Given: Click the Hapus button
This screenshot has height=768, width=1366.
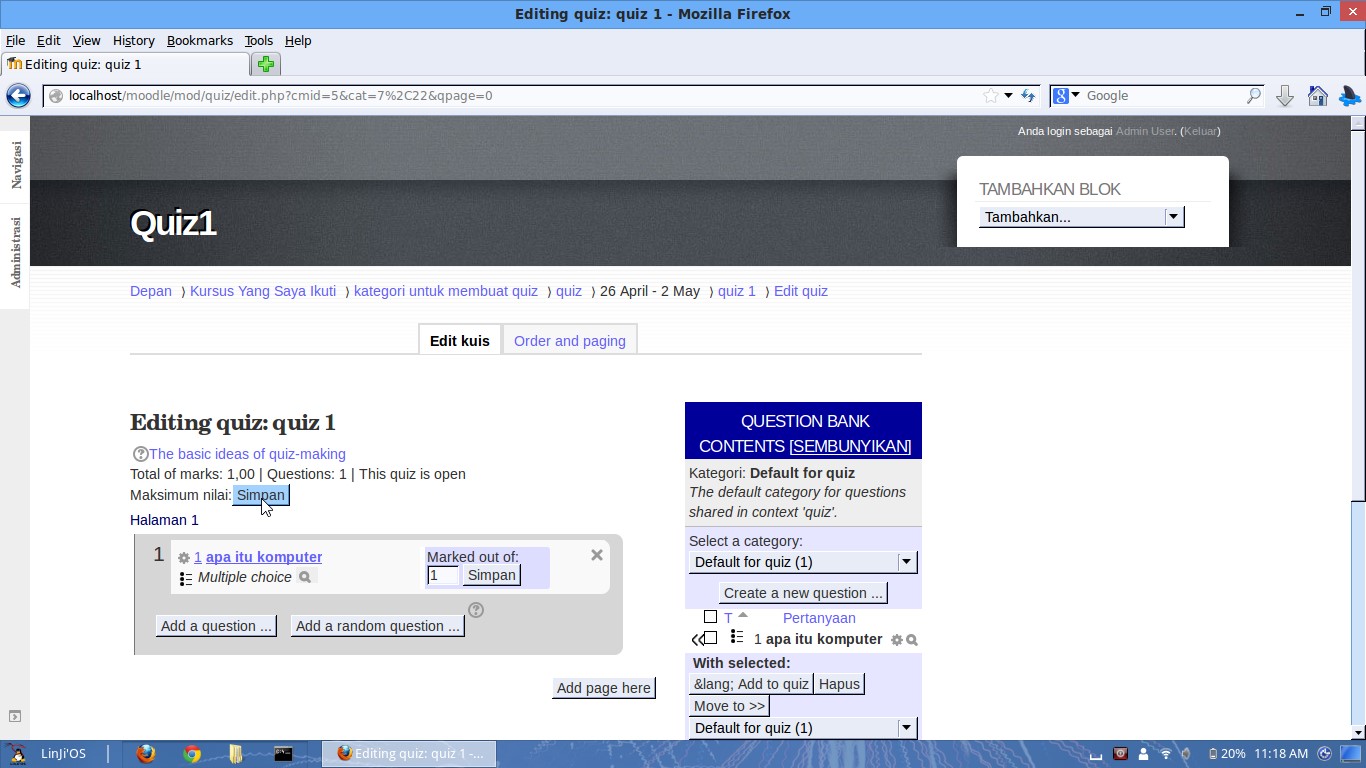Looking at the screenshot, I should point(839,684).
